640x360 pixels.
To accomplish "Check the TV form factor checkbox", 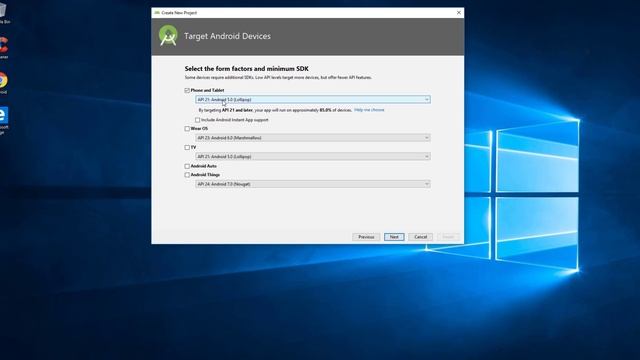I will tap(187, 147).
